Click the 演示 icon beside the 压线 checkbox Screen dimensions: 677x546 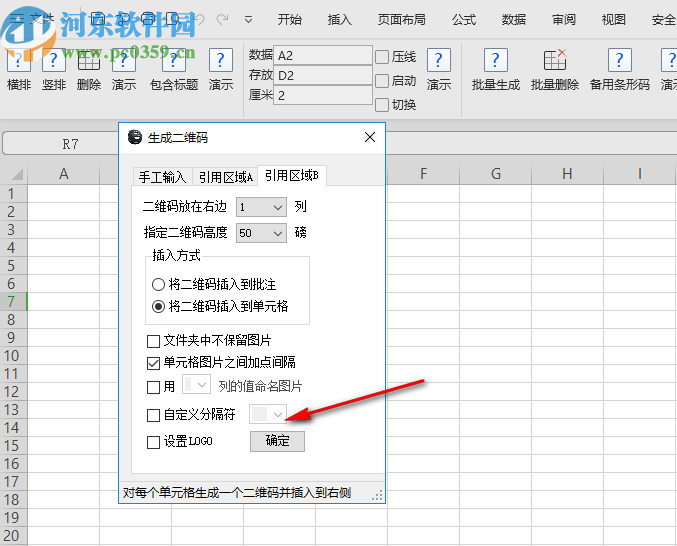(x=439, y=60)
